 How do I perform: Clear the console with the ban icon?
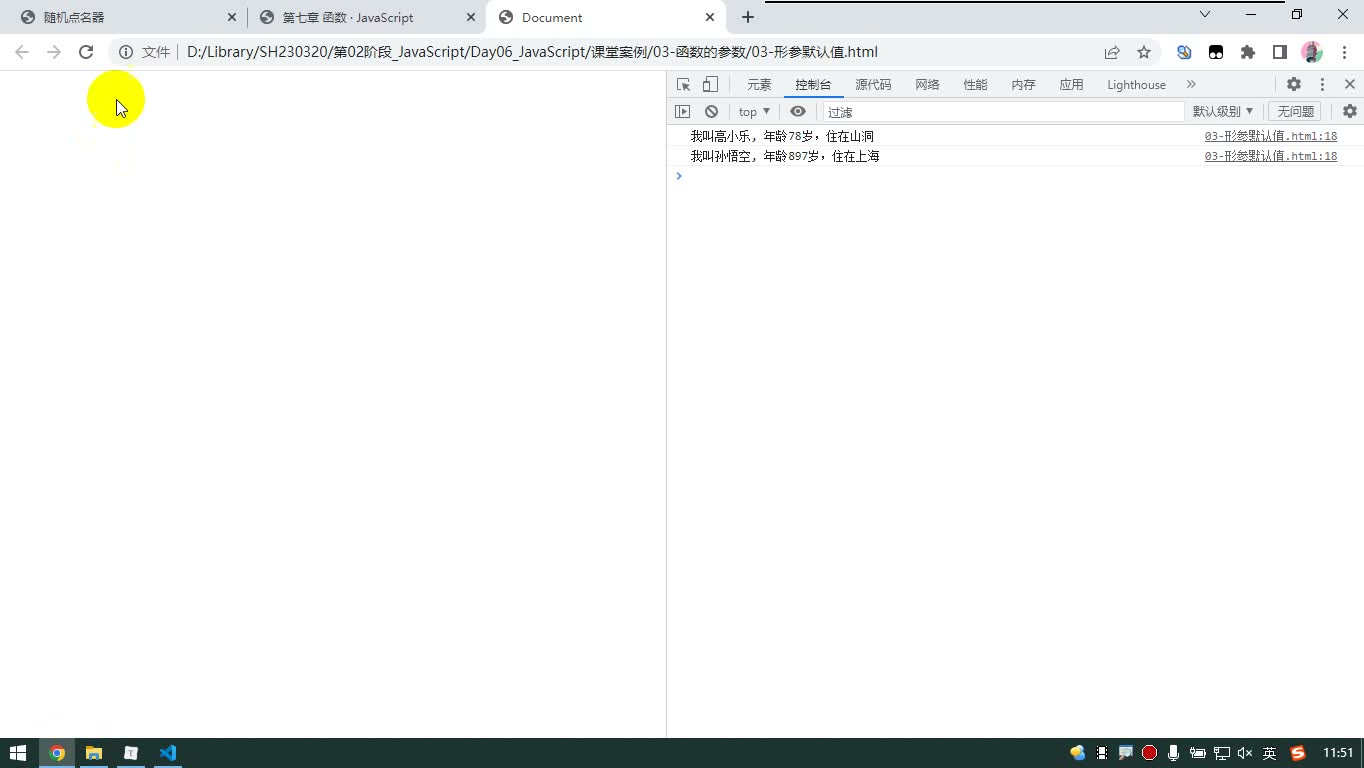pos(711,112)
